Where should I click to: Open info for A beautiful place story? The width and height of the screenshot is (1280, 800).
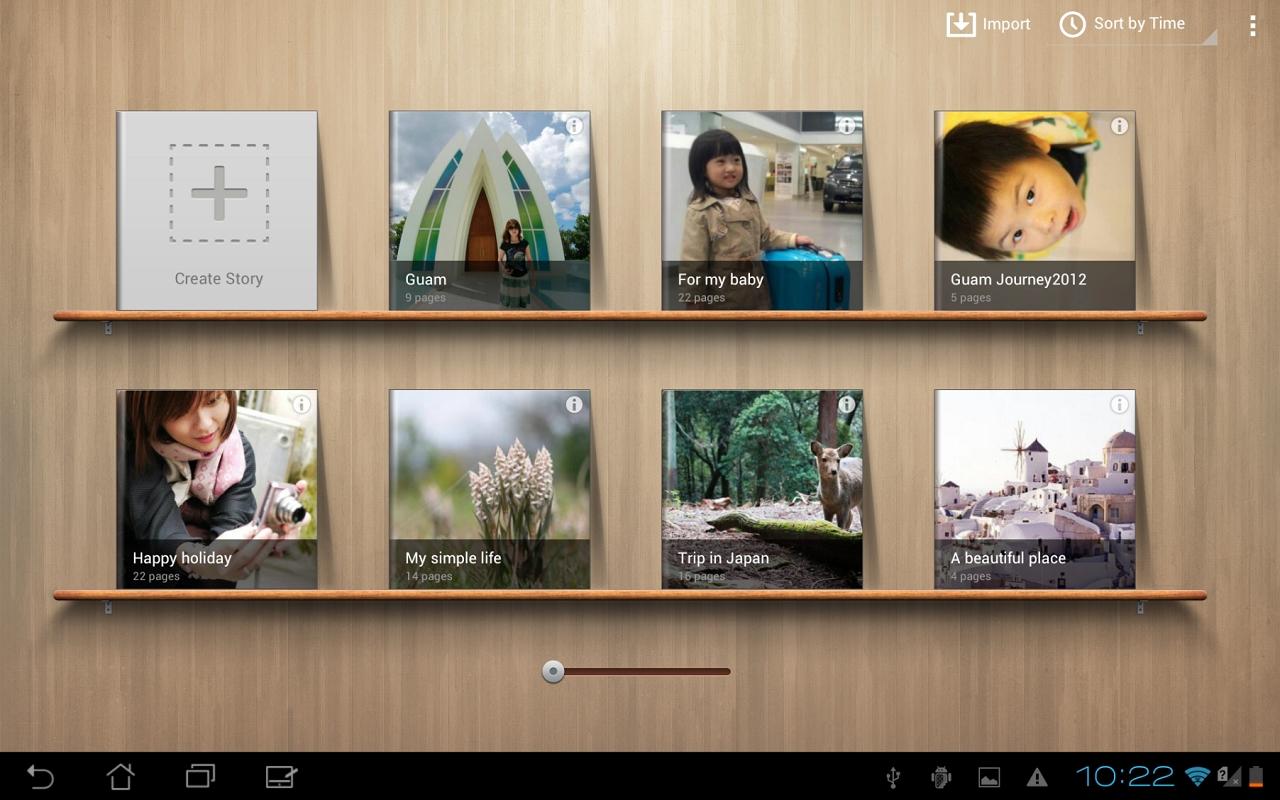(x=1119, y=404)
